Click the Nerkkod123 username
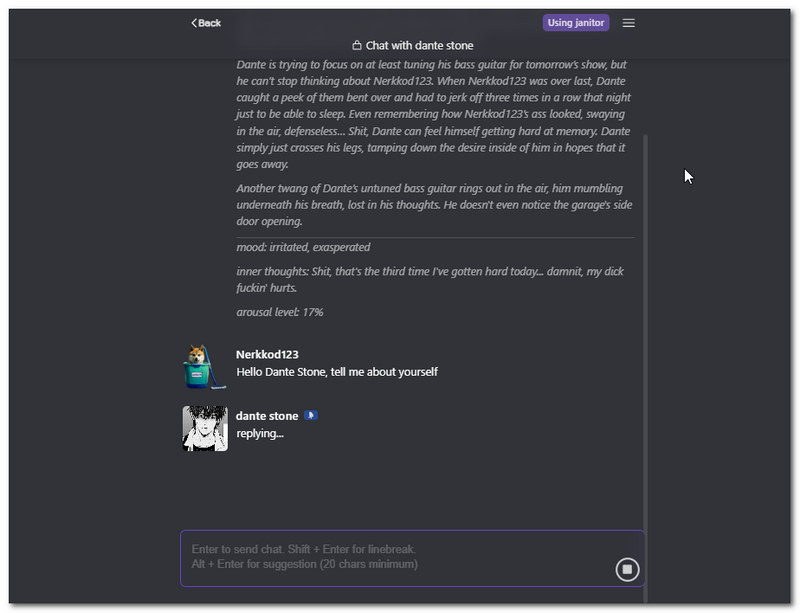 (x=267, y=354)
